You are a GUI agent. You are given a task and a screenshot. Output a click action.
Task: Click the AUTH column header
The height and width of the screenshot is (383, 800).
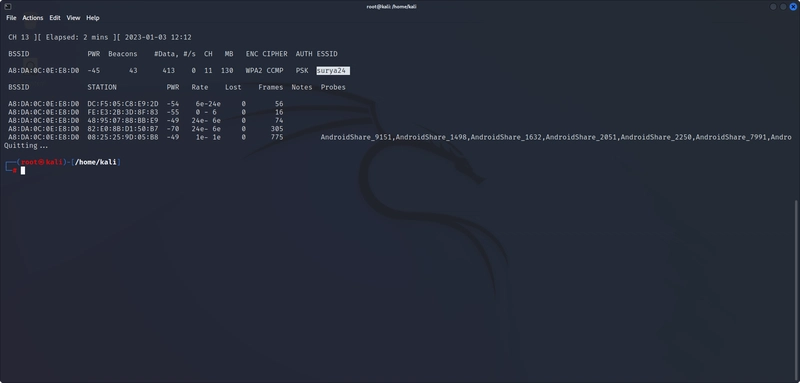[x=304, y=54]
